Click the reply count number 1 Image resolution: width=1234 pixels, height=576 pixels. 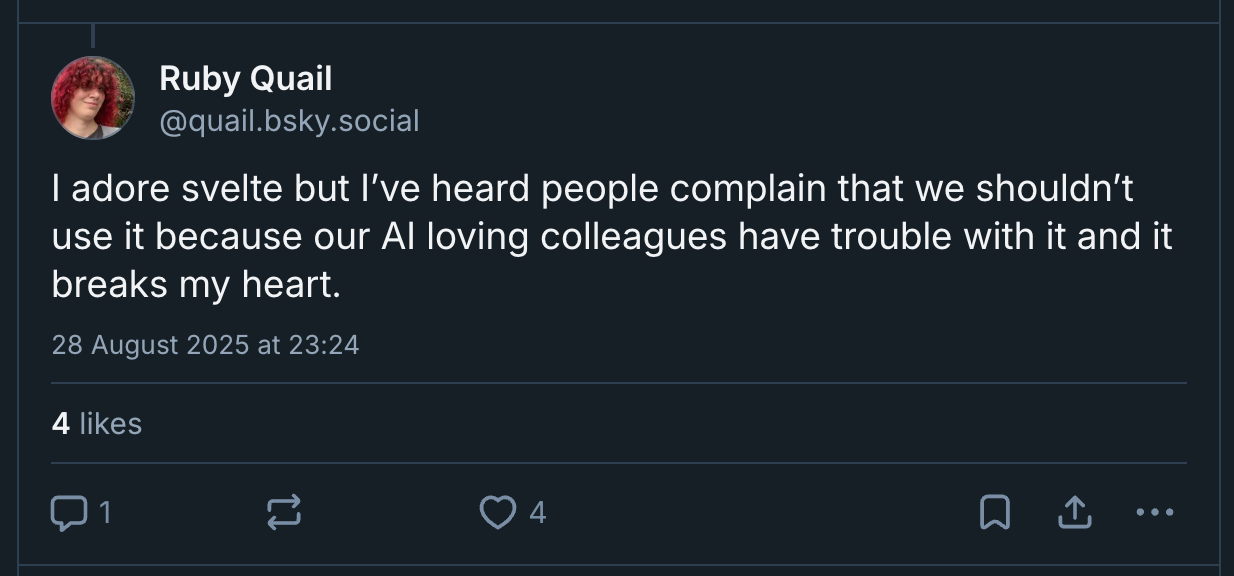(105, 513)
